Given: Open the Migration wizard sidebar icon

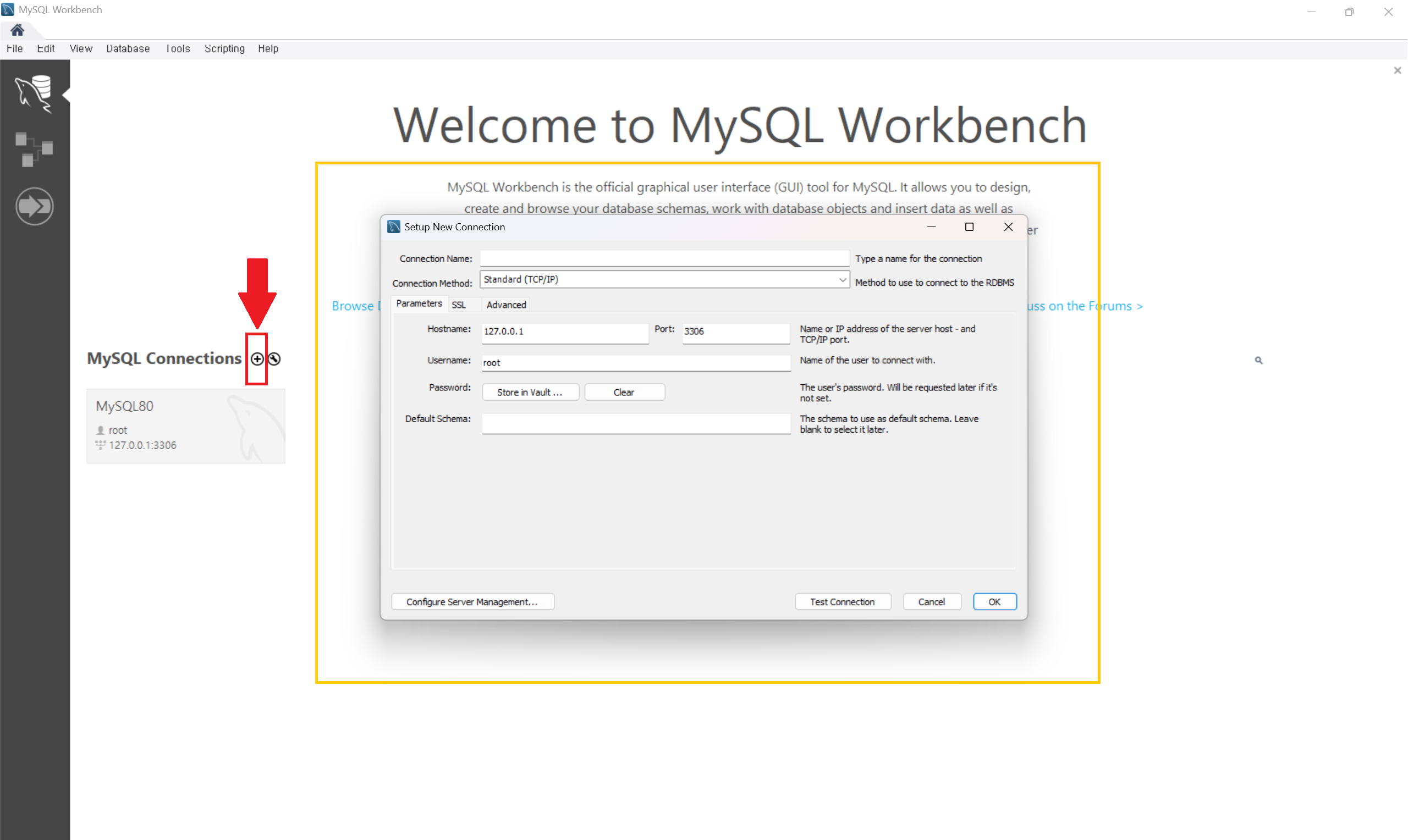Looking at the screenshot, I should tap(34, 206).
